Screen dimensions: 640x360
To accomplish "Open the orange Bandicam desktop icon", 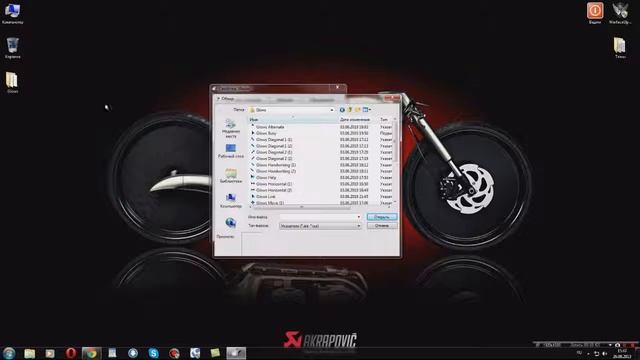I will 595,13.
